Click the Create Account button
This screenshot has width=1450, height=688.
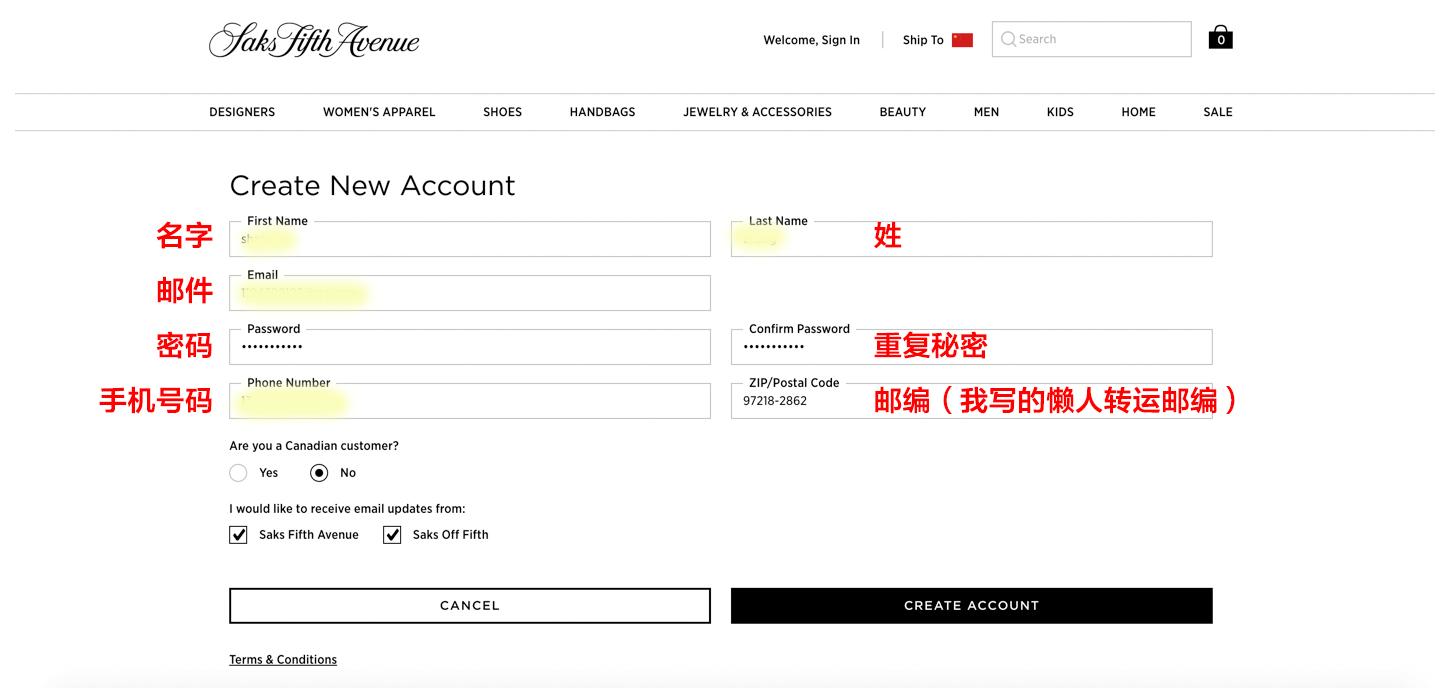971,606
